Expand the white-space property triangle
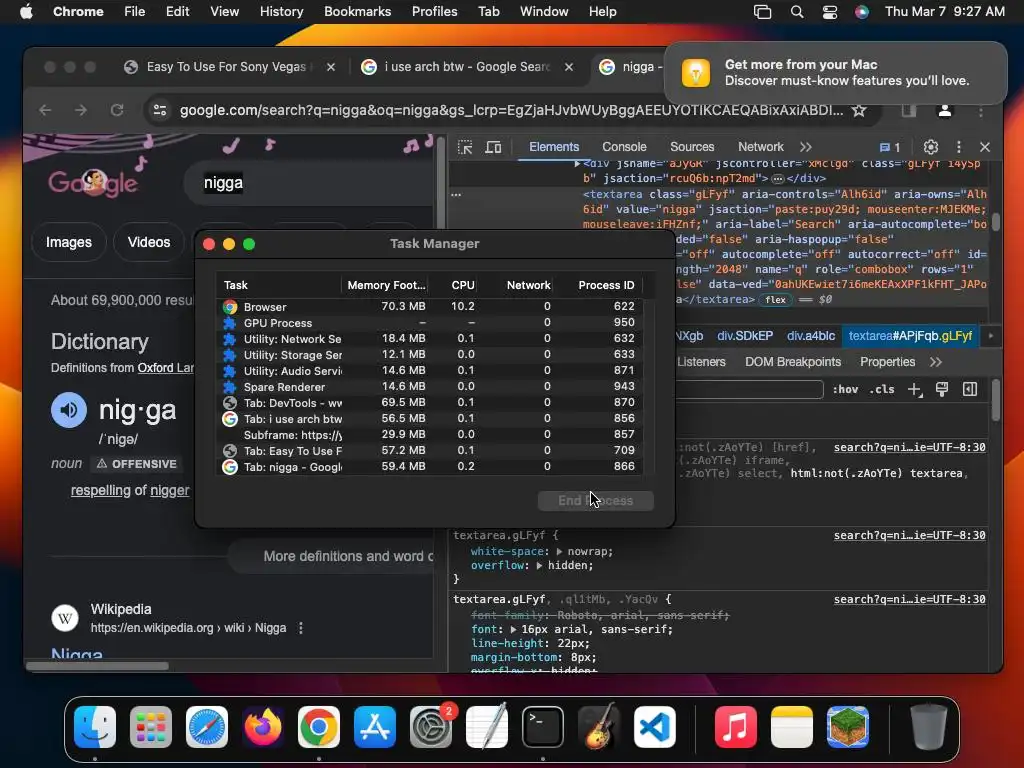The width and height of the screenshot is (1024, 768). pyautogui.click(x=560, y=552)
